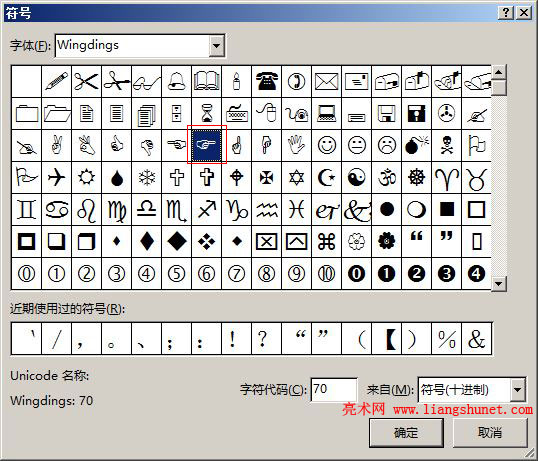Select the Sagittarius arrow symbol
Screen dimensions: 538x461
[207, 209]
